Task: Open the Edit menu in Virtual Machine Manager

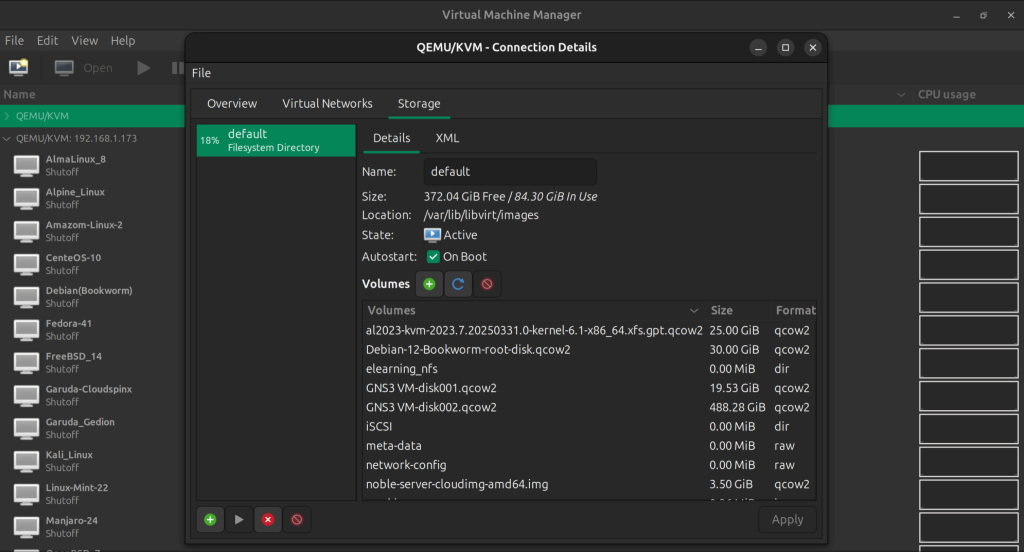Action: pyautogui.click(x=47, y=41)
